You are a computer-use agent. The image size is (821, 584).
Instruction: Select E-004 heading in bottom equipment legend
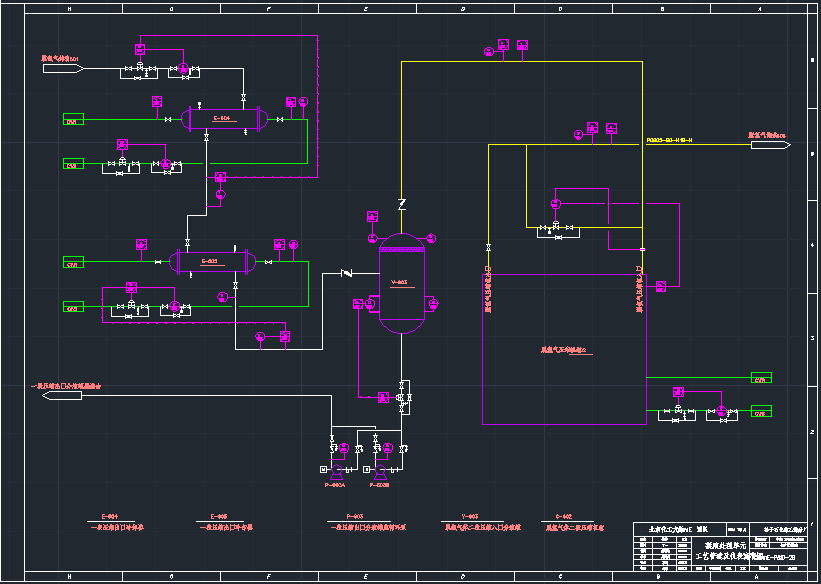click(x=110, y=516)
